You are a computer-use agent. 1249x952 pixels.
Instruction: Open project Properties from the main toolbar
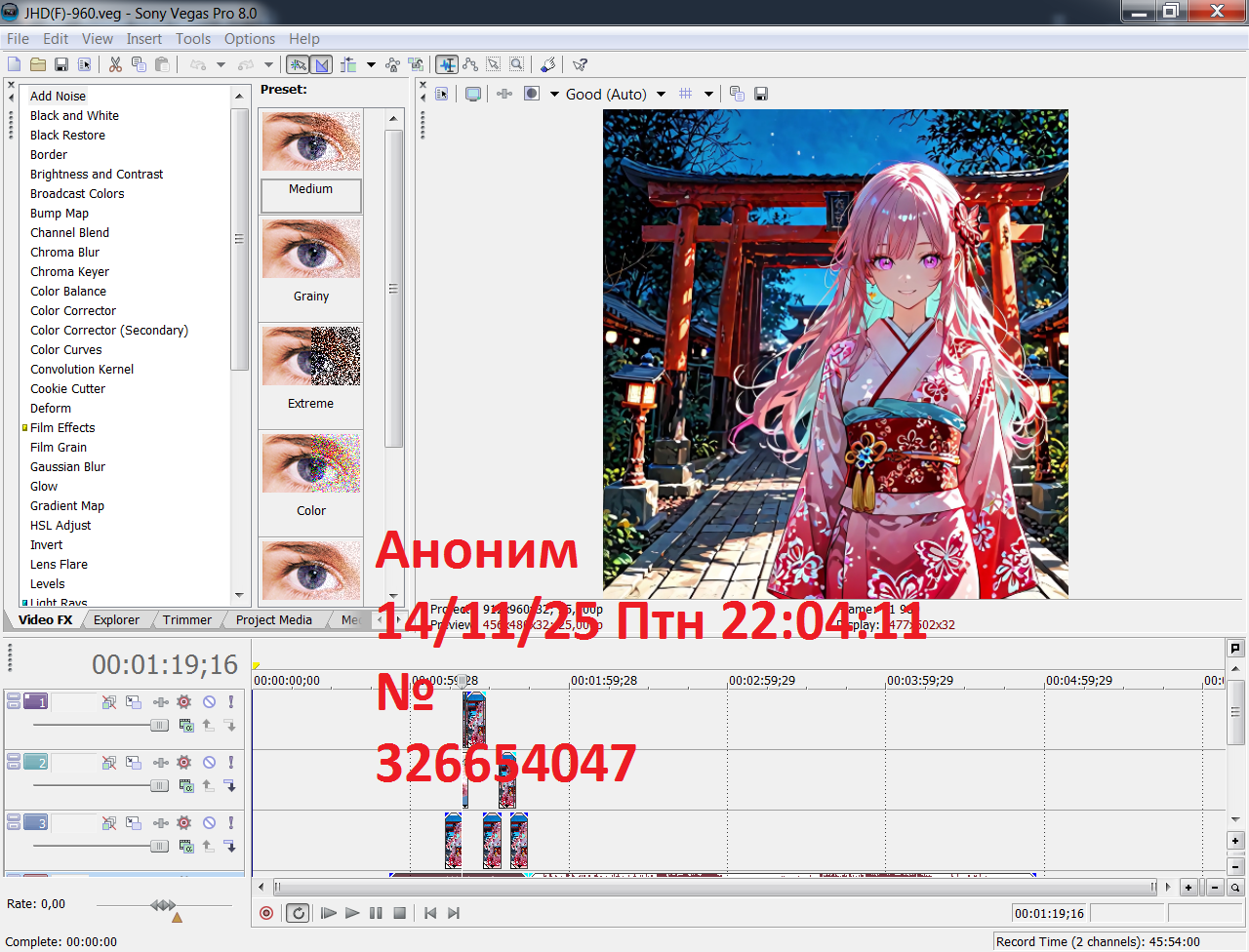pos(85,64)
